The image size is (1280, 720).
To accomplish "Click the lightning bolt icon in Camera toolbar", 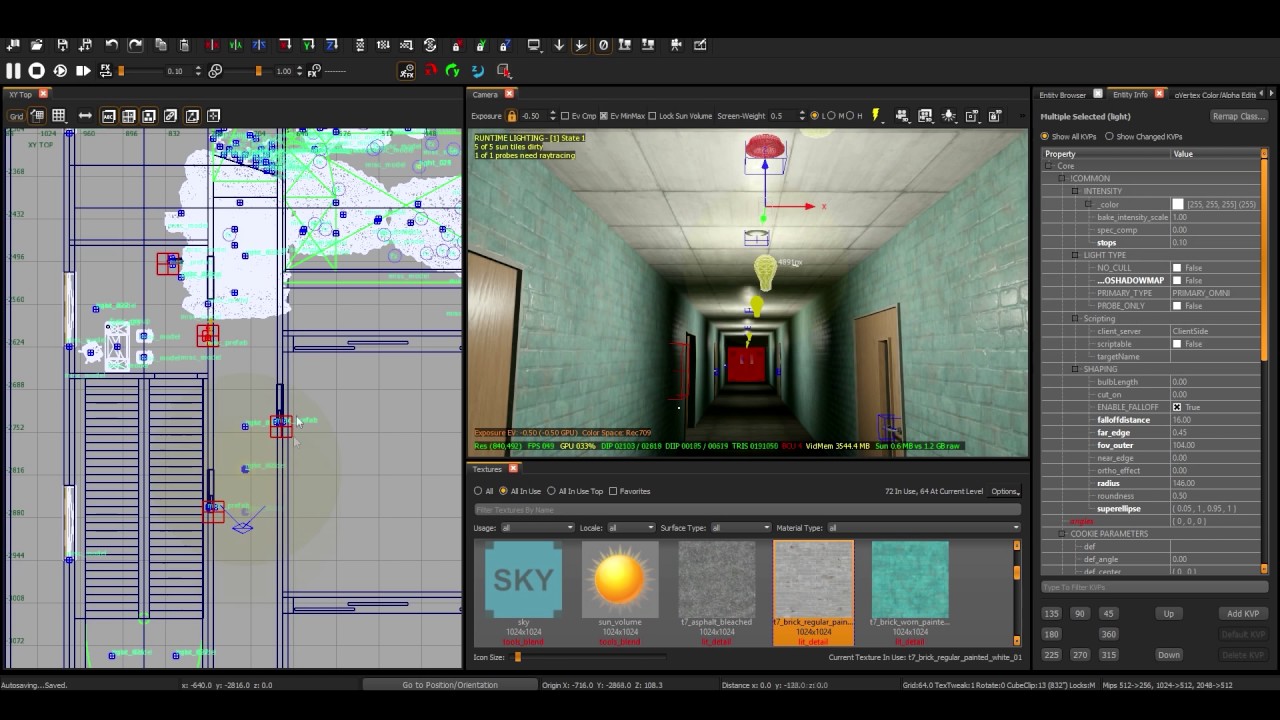I will pyautogui.click(x=876, y=116).
